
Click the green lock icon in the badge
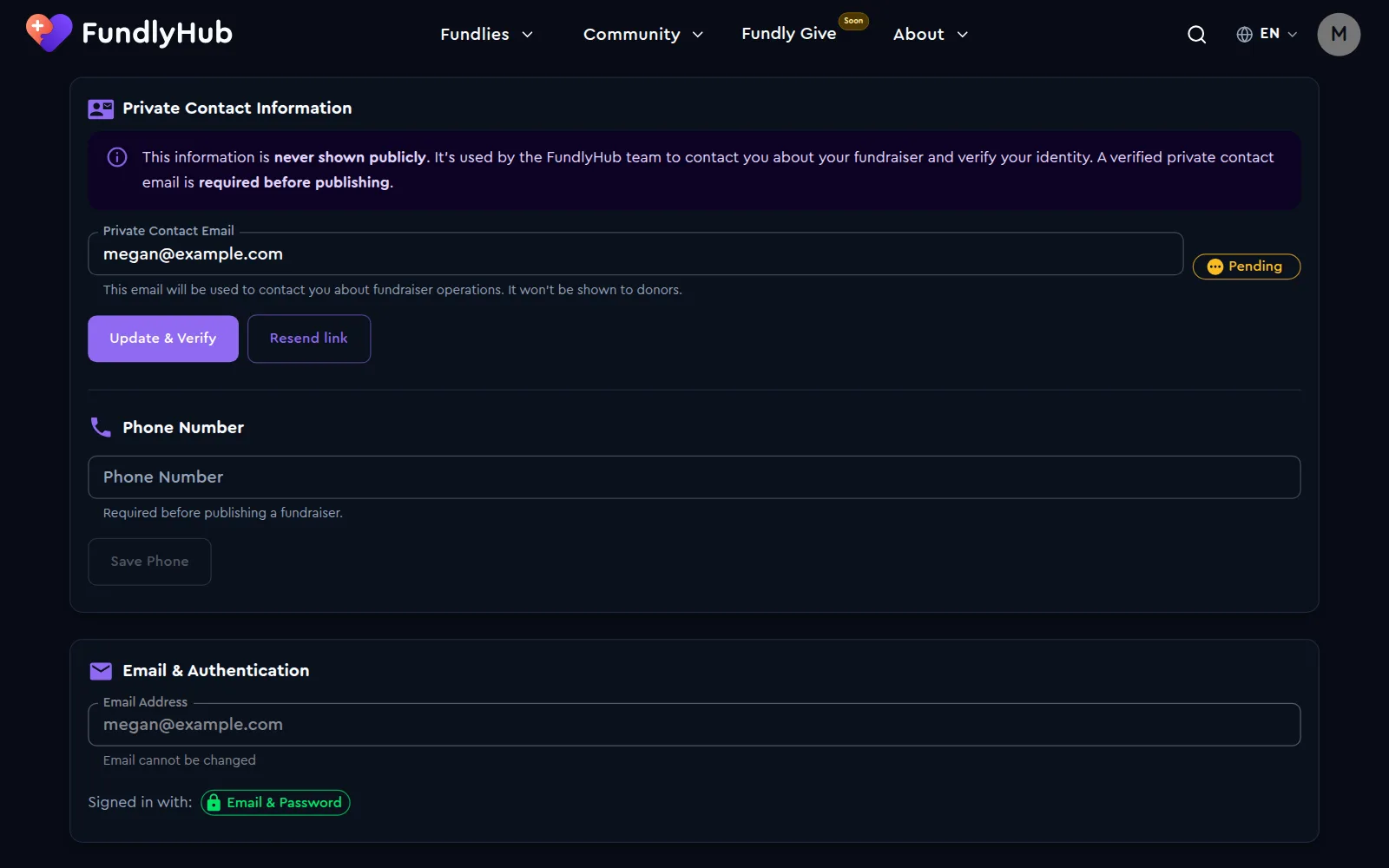tap(214, 803)
